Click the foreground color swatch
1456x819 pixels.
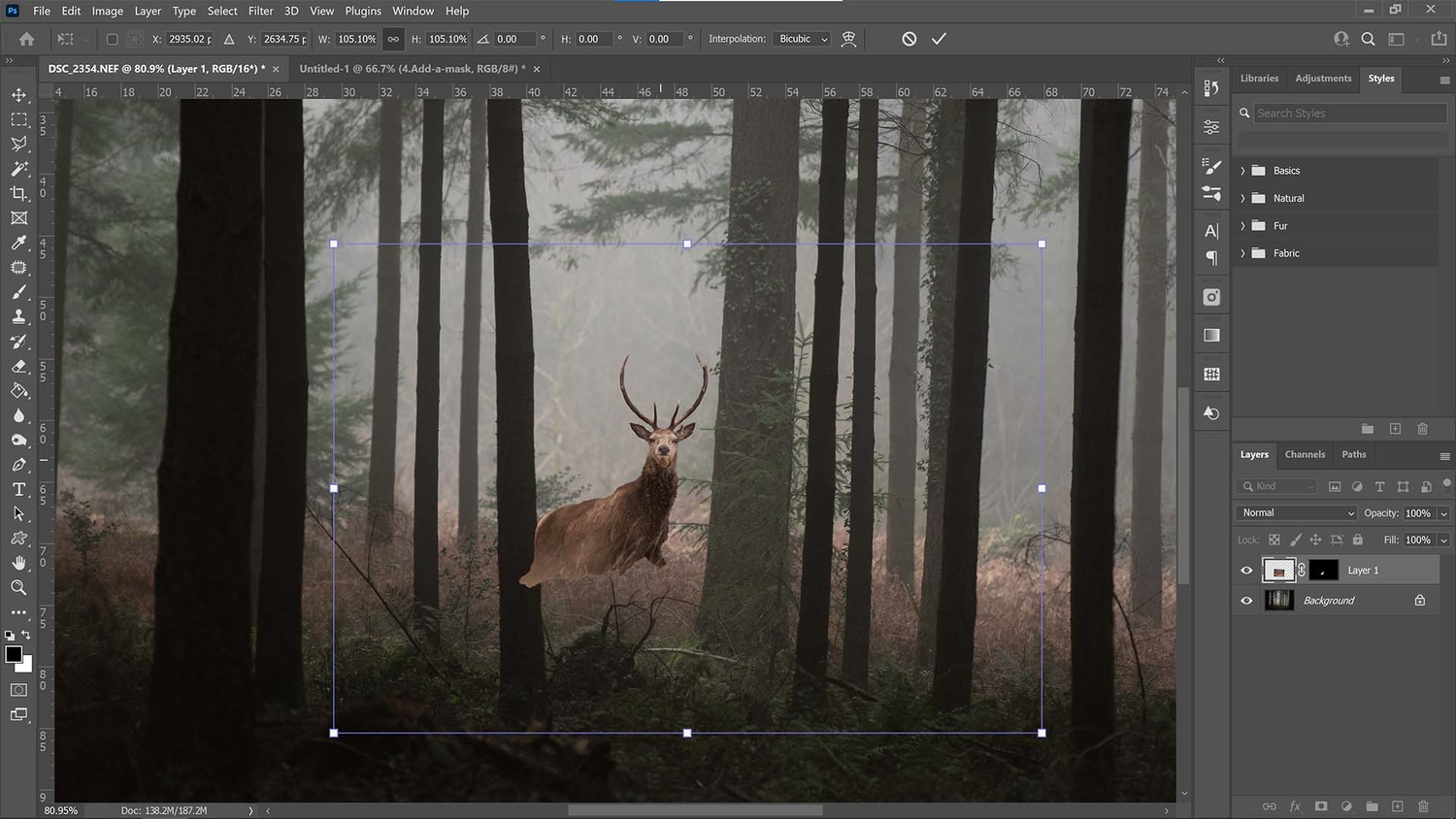coord(14,655)
